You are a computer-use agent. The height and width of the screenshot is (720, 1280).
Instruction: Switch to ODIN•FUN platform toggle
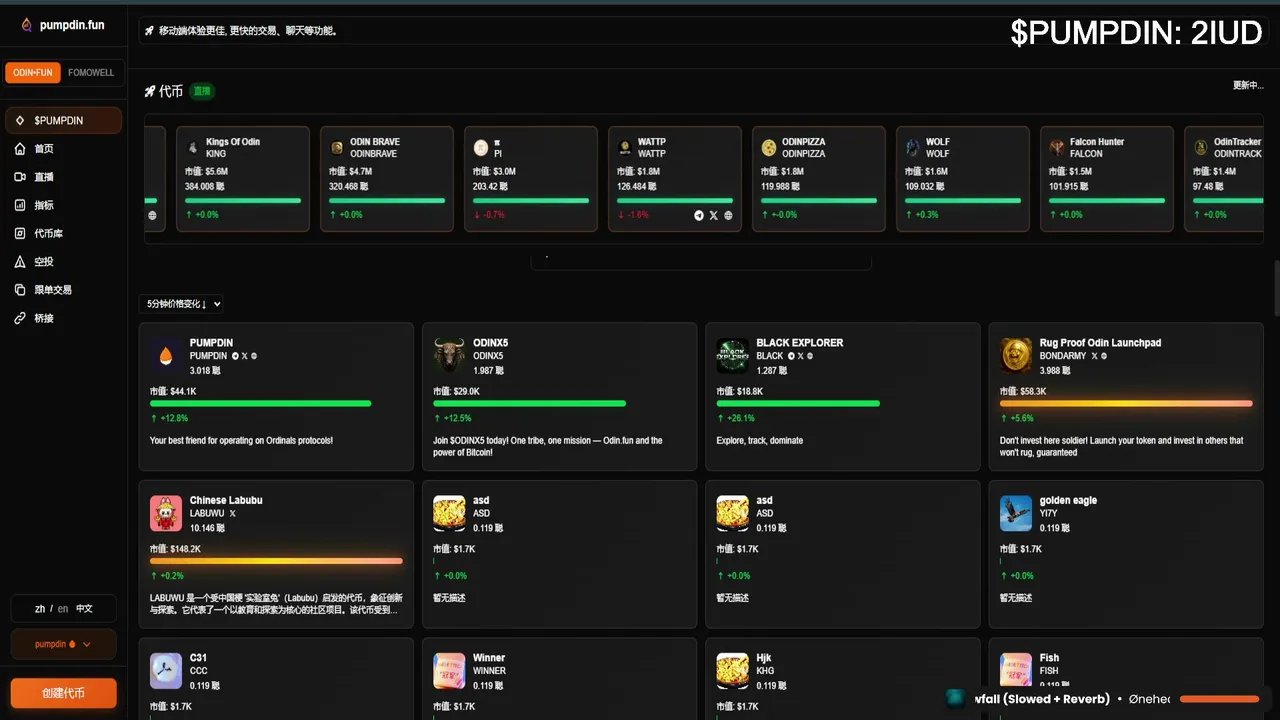pyautogui.click(x=33, y=73)
